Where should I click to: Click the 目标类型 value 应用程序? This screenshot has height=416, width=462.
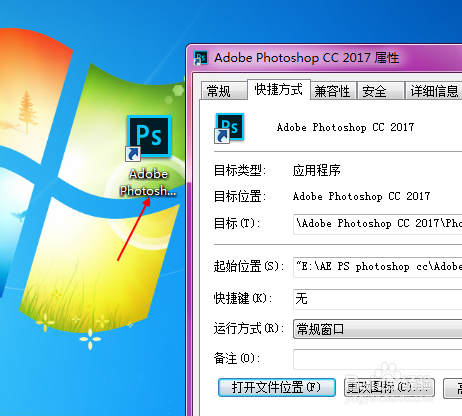316,171
